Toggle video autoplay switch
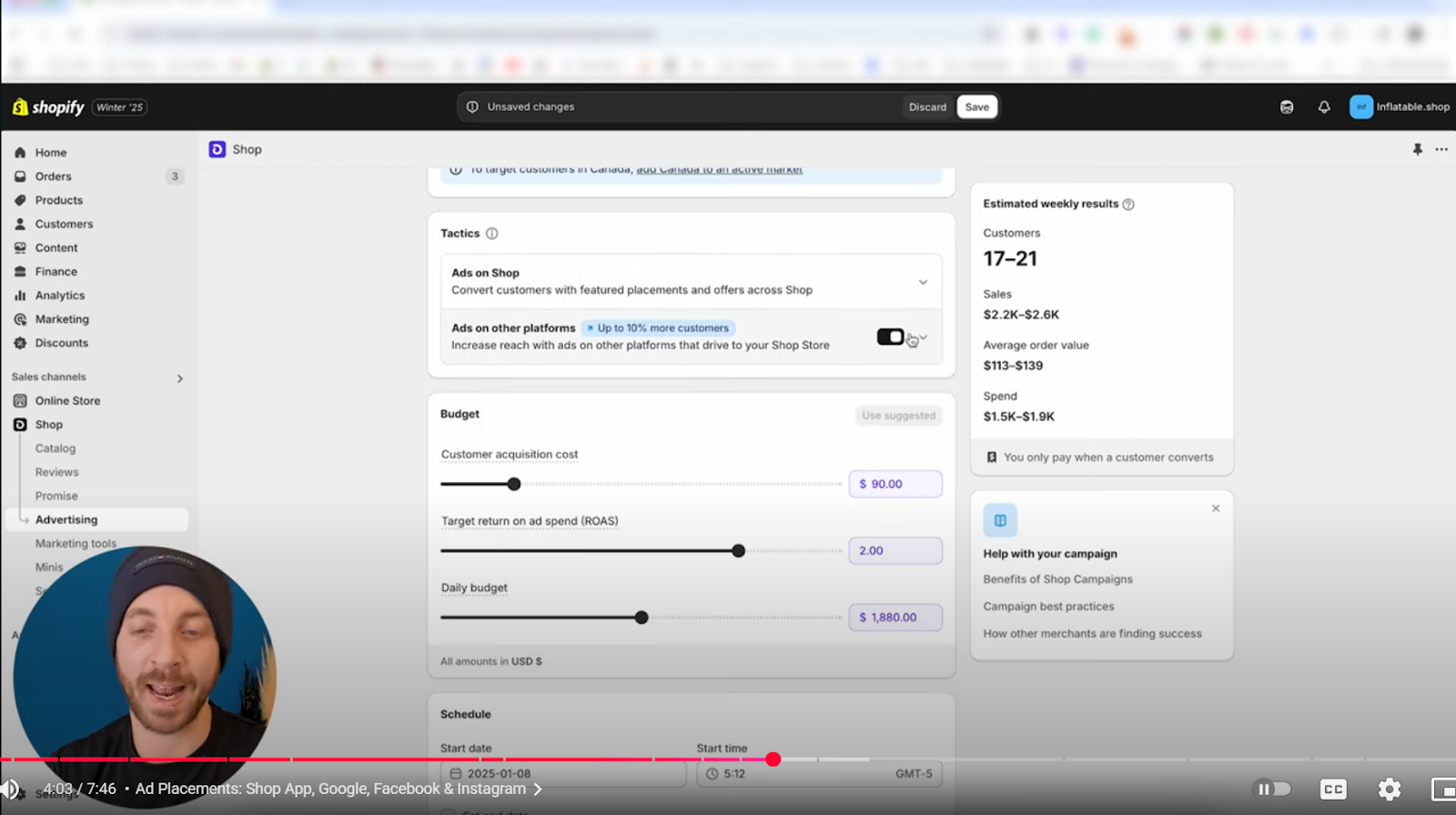The height and width of the screenshot is (815, 1456). click(x=1273, y=790)
